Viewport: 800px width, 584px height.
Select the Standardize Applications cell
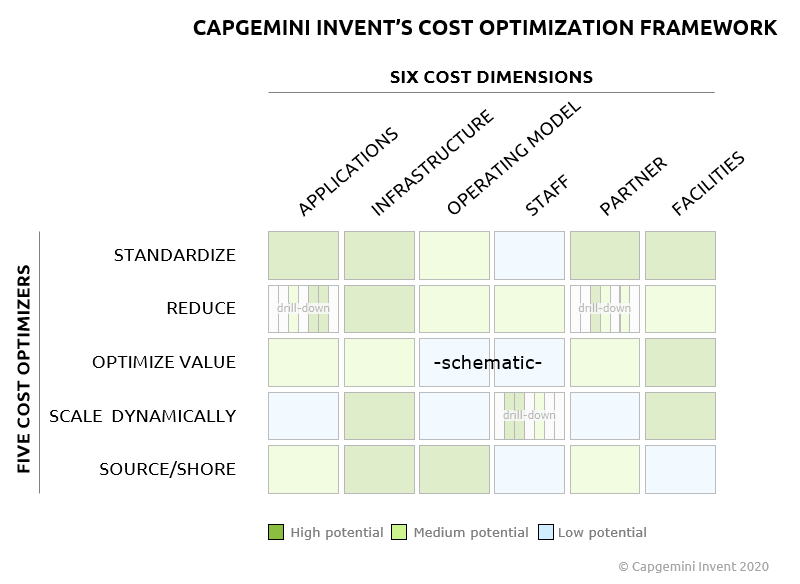pos(303,255)
